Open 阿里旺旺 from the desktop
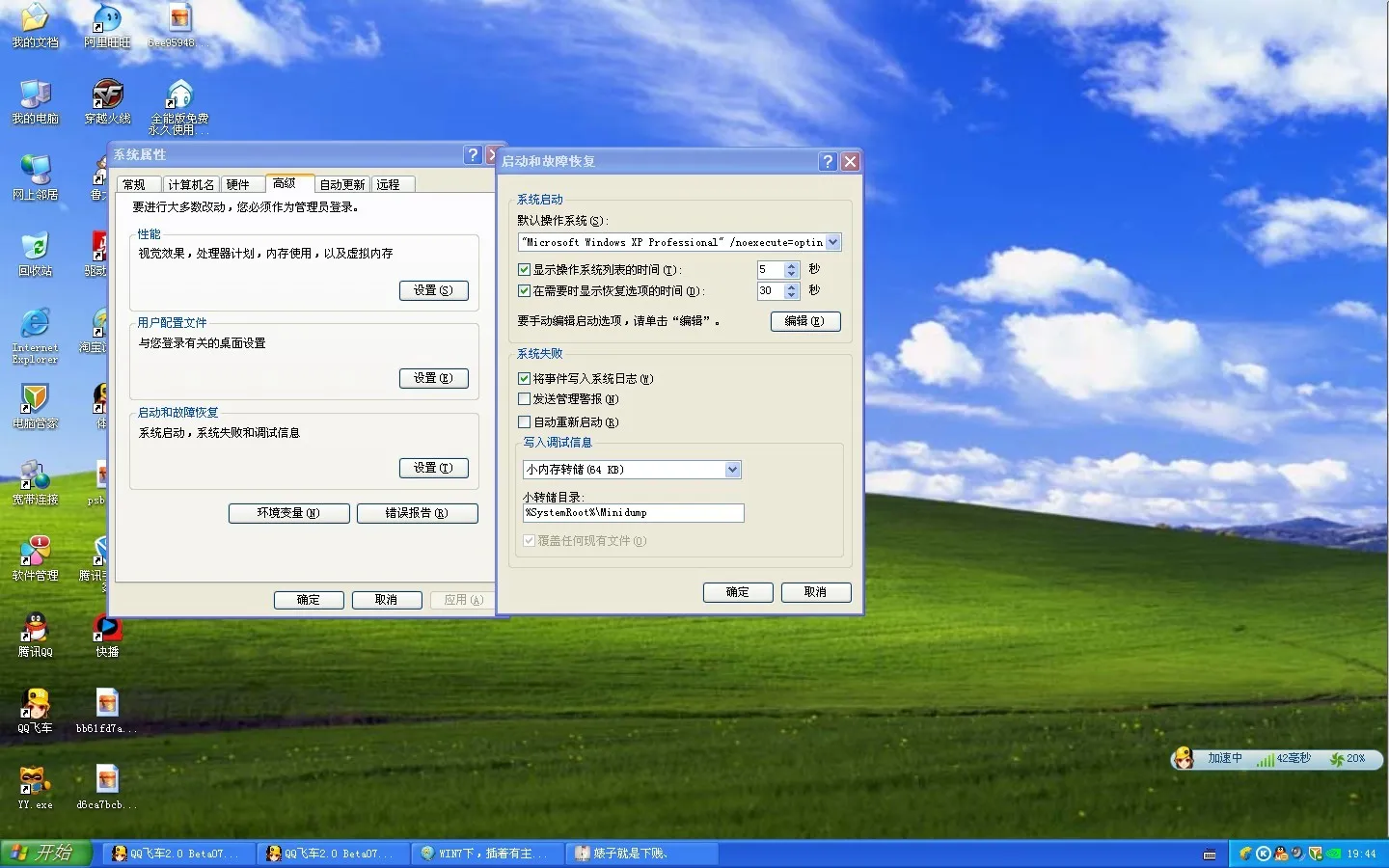Screen dimensions: 1389x868 click(x=107, y=19)
